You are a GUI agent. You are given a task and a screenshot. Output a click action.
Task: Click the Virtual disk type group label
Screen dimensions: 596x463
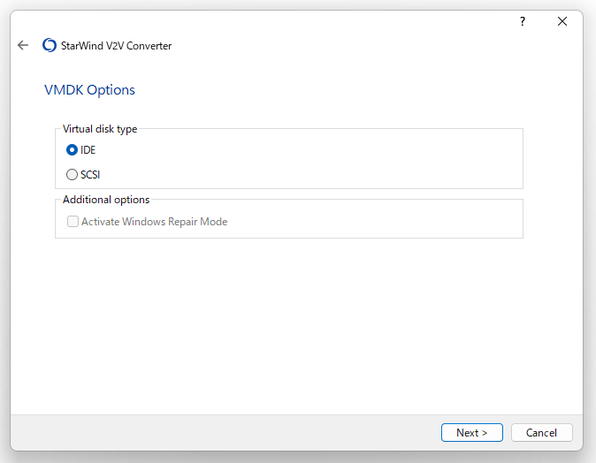point(100,129)
